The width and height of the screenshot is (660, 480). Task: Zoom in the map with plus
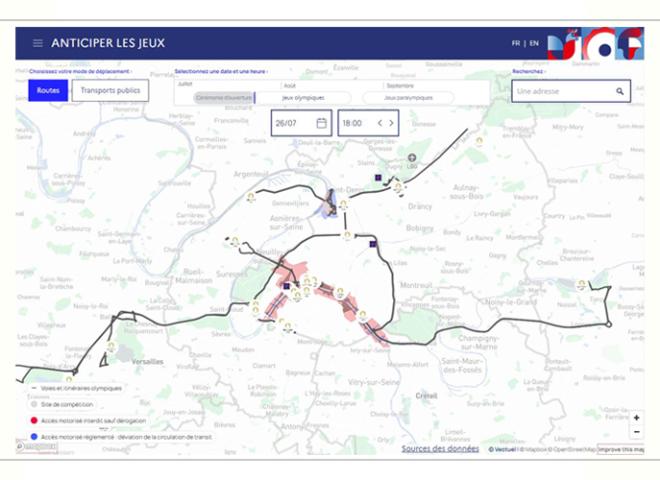(x=636, y=418)
